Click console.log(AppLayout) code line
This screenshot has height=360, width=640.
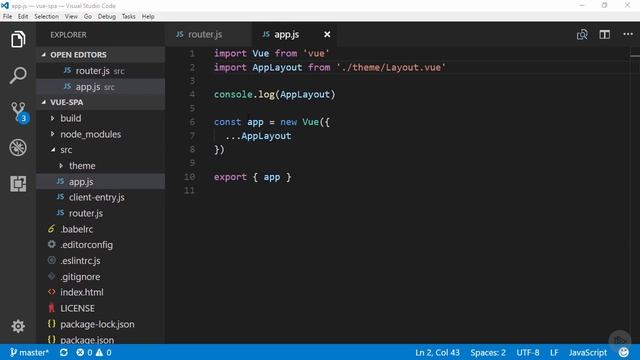(275, 95)
